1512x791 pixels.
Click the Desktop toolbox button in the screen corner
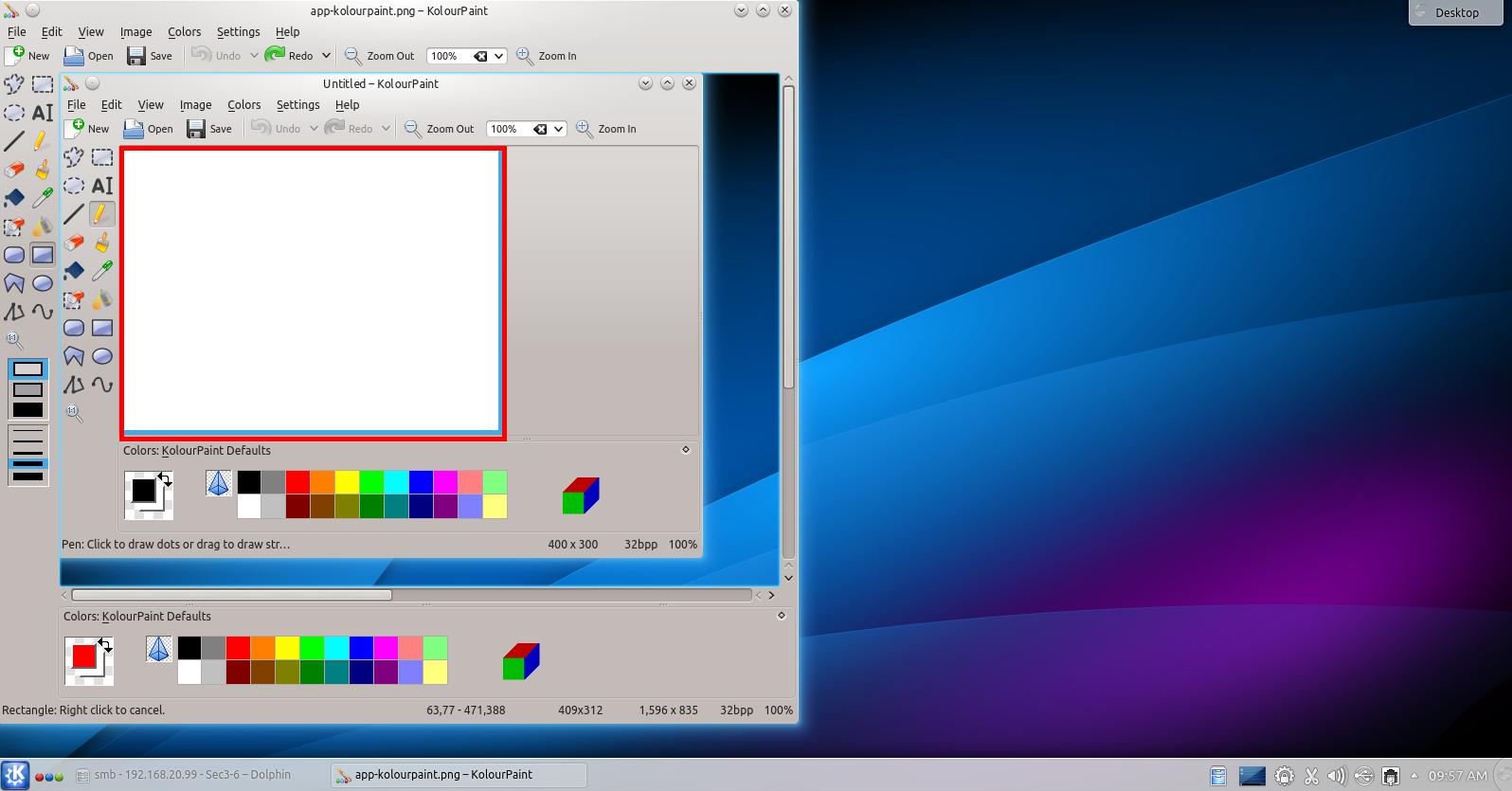pyautogui.click(x=1456, y=12)
